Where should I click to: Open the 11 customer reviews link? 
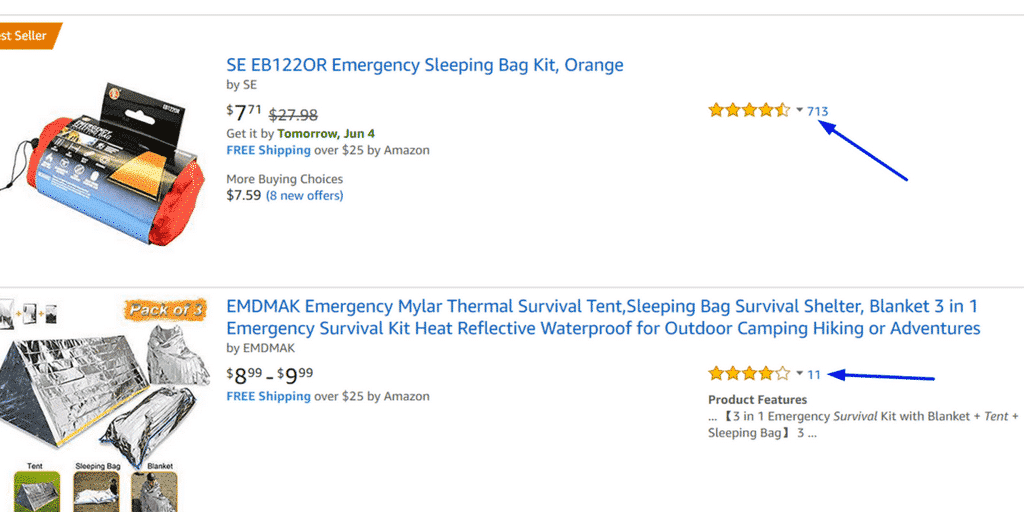[814, 375]
